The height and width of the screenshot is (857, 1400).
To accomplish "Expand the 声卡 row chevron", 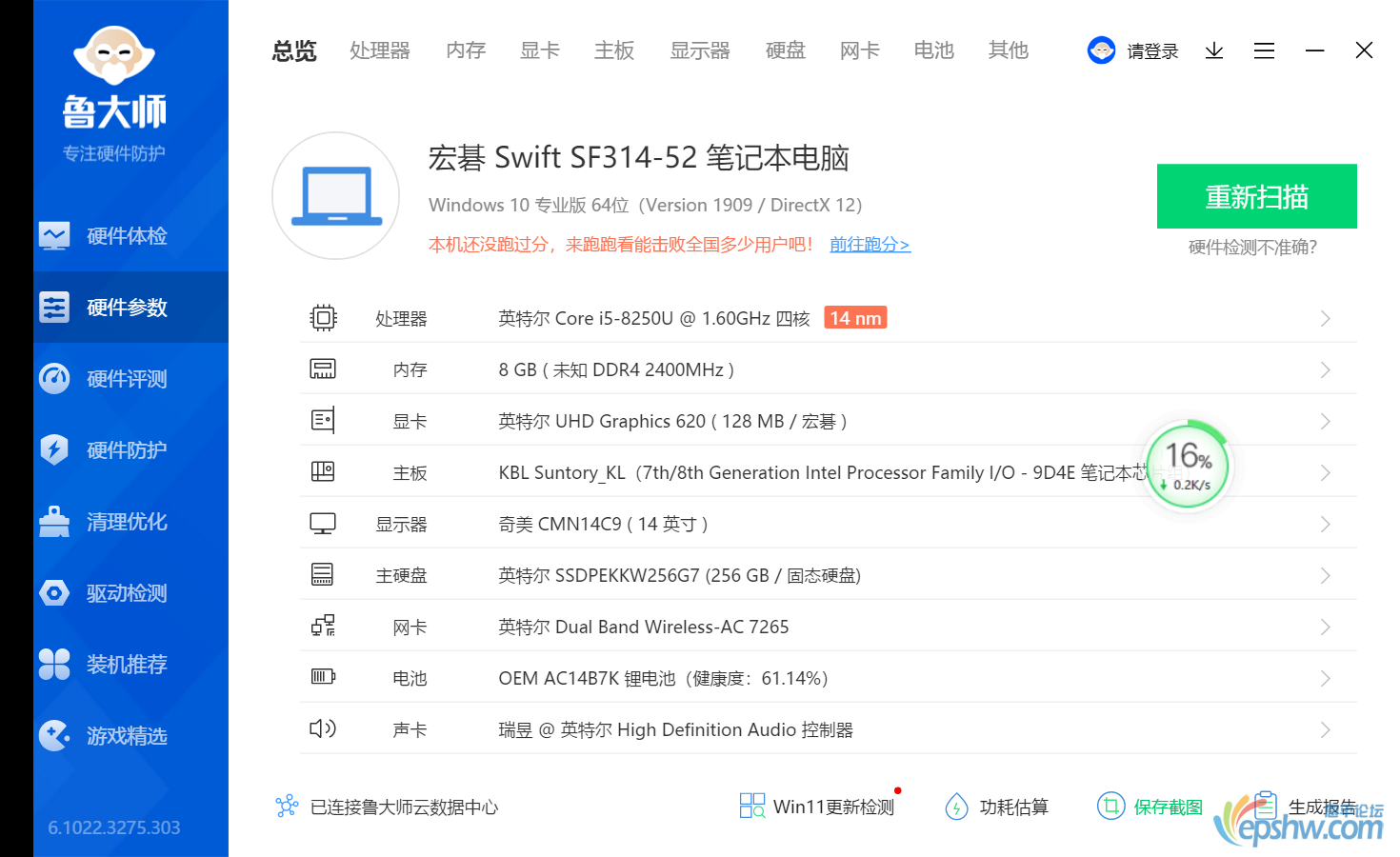I will (1325, 729).
